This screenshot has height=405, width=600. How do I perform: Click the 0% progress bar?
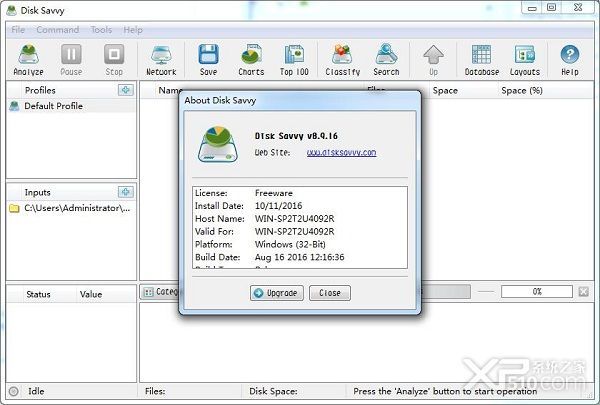coord(536,292)
